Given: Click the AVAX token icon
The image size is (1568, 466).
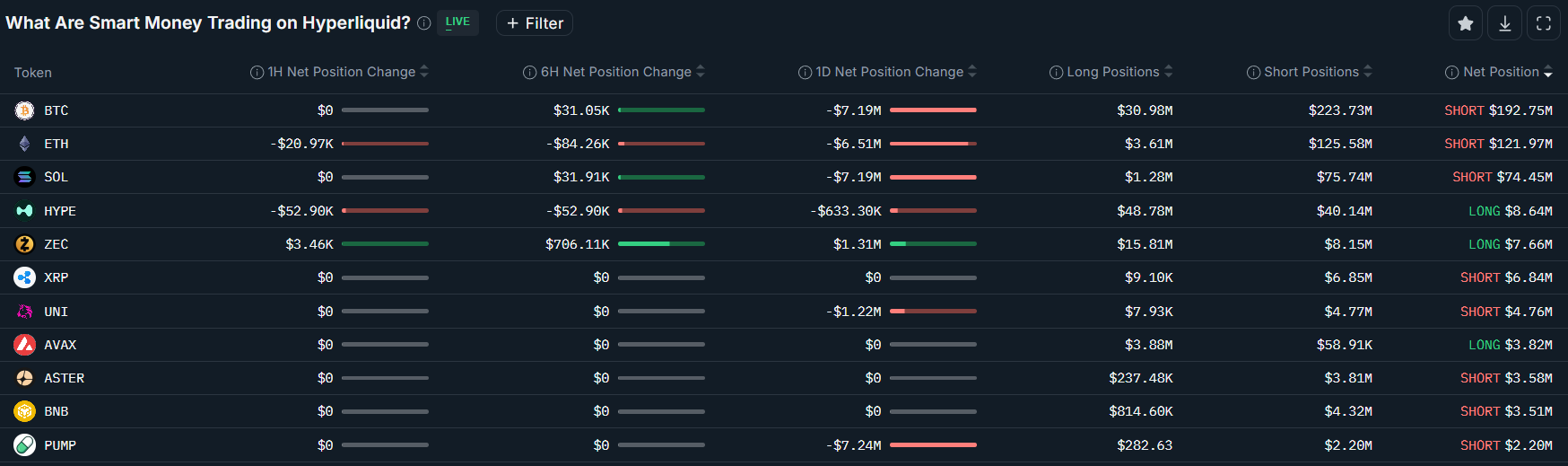Looking at the screenshot, I should (24, 345).
